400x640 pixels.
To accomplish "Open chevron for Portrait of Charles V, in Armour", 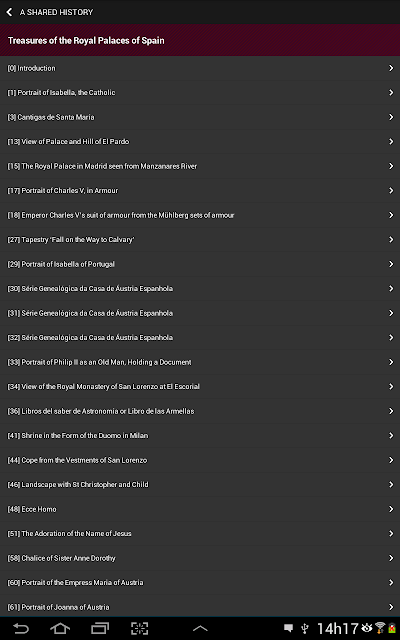I will 391,191.
